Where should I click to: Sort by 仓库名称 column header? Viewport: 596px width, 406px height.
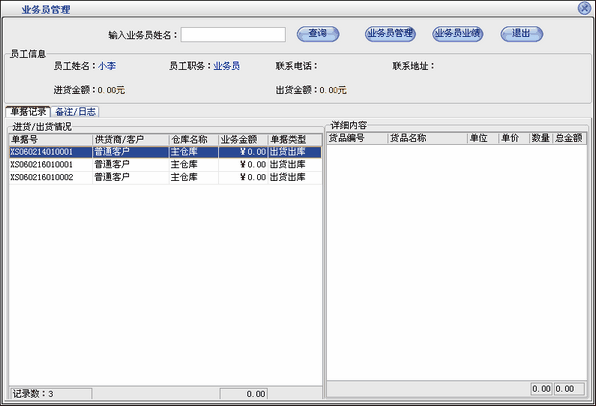pyautogui.click(x=193, y=140)
